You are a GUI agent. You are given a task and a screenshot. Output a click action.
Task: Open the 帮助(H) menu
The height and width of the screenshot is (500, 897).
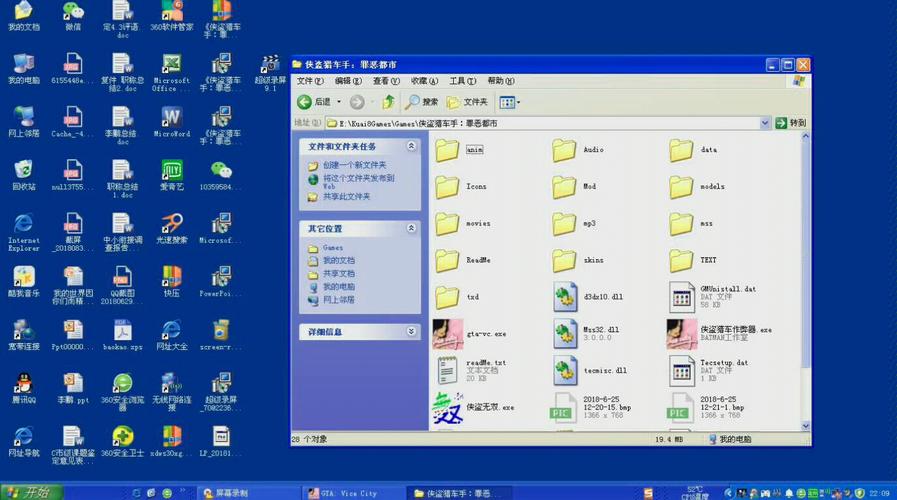(501, 81)
